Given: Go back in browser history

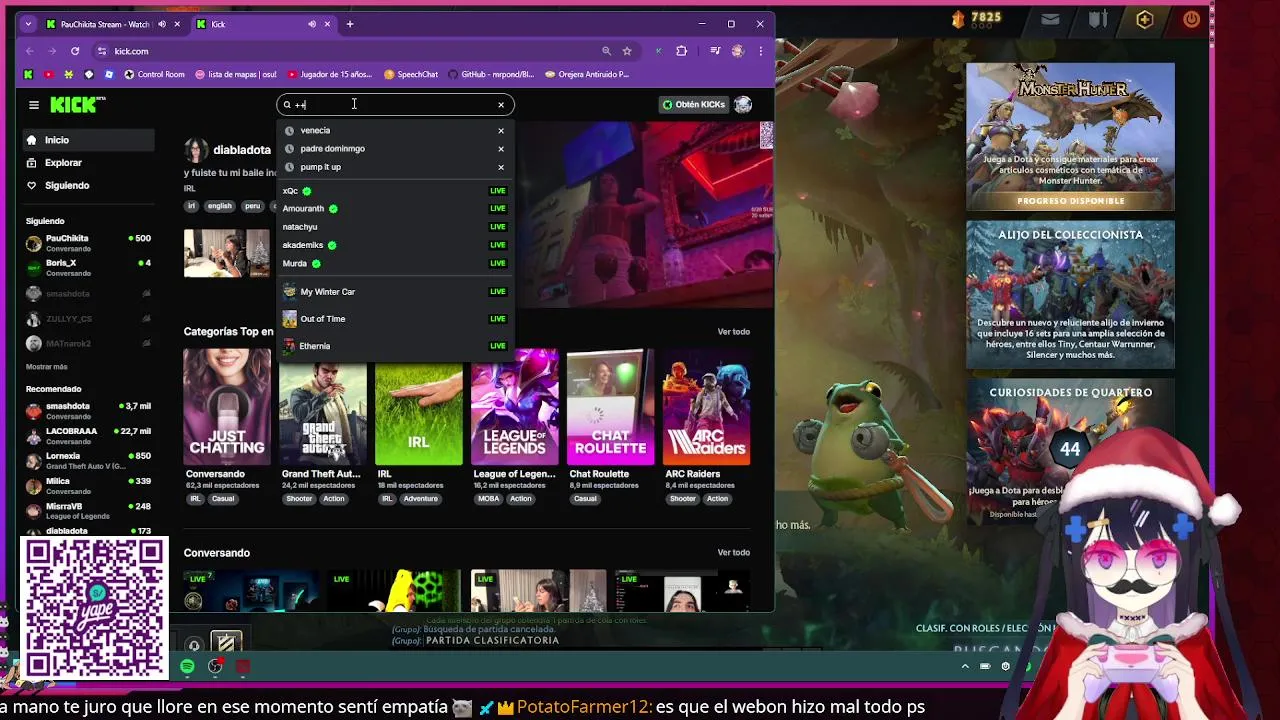Looking at the screenshot, I should 30,51.
